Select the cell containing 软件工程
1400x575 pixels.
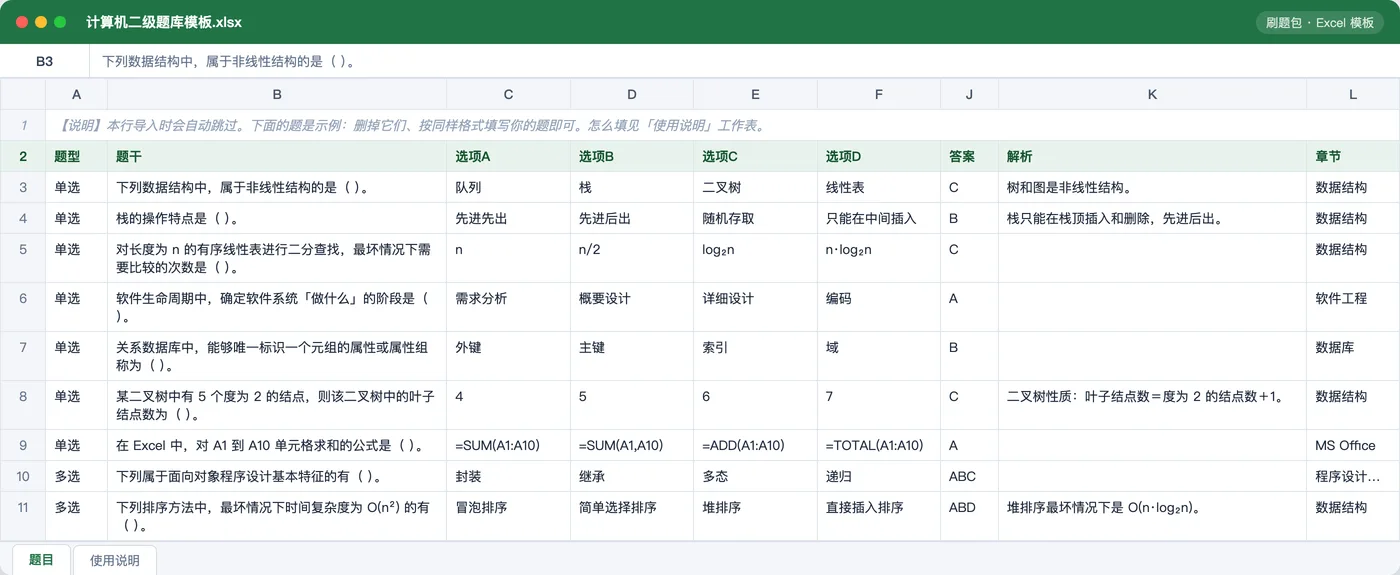click(1353, 307)
